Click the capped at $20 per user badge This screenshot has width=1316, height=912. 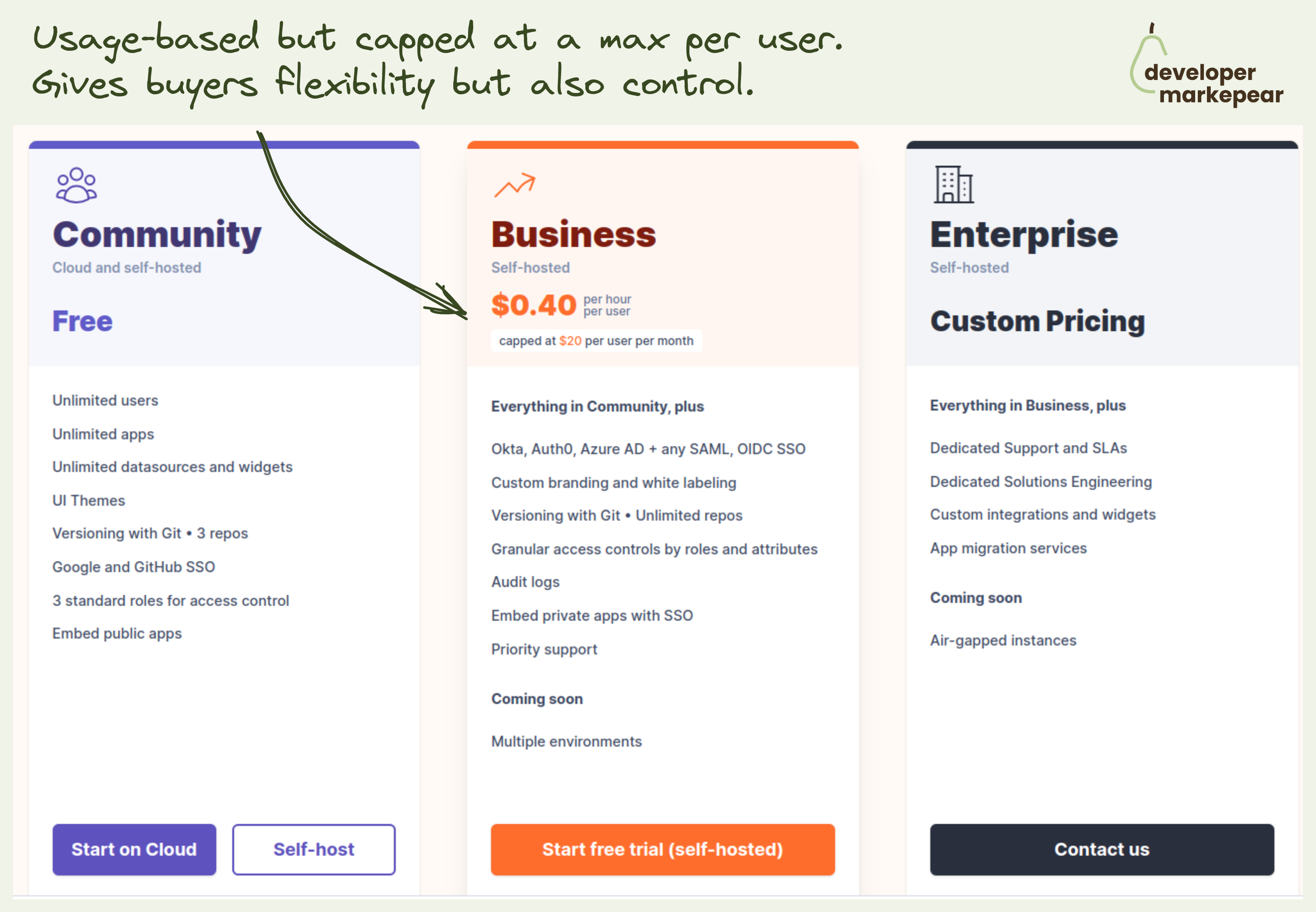point(596,341)
